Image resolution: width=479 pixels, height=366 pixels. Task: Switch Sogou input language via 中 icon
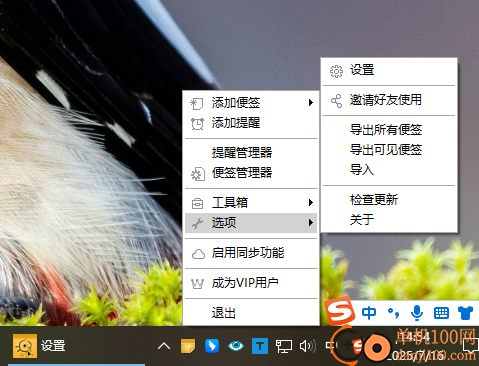coord(369,313)
